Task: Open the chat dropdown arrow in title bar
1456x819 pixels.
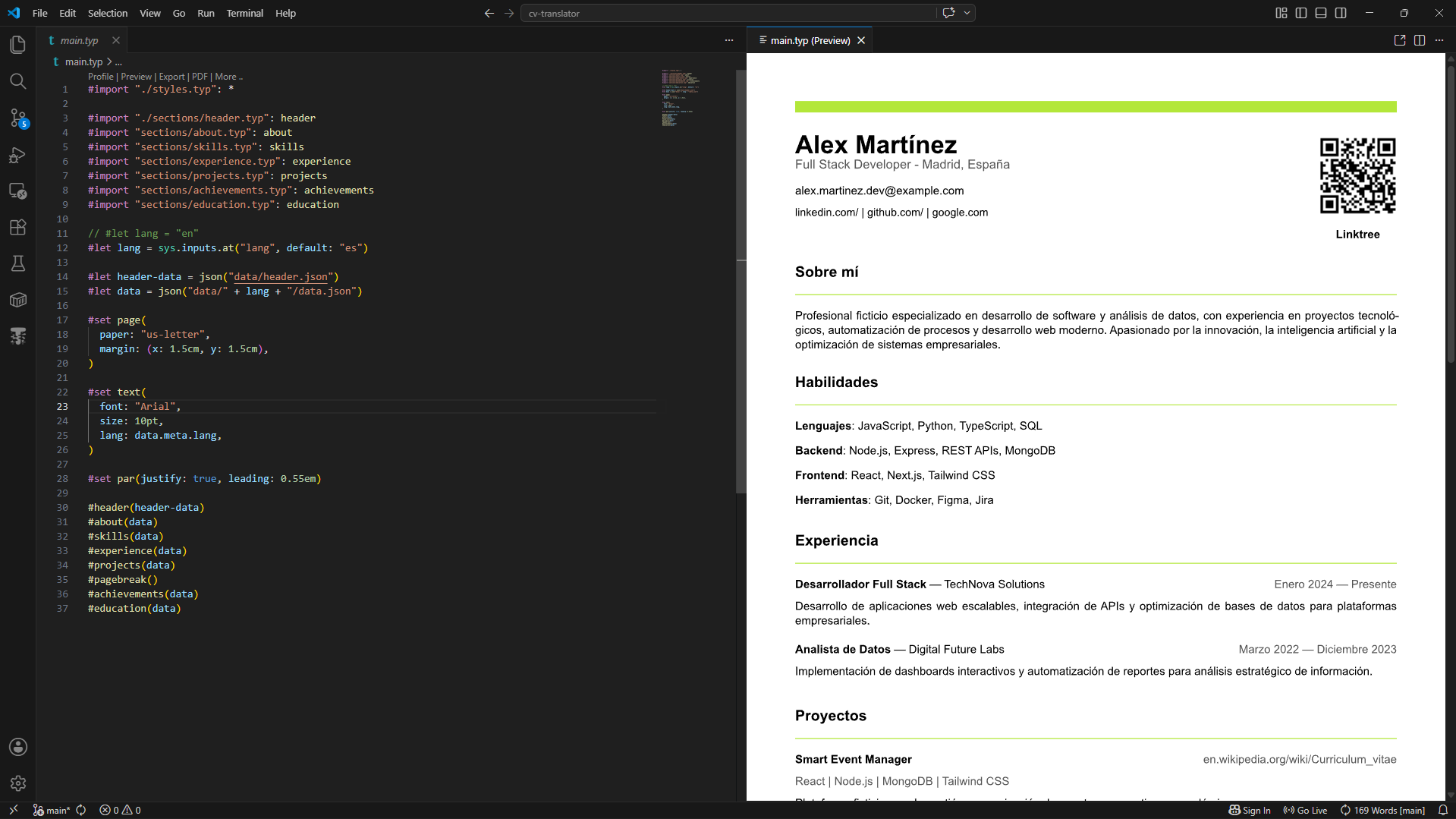Action: [x=967, y=13]
